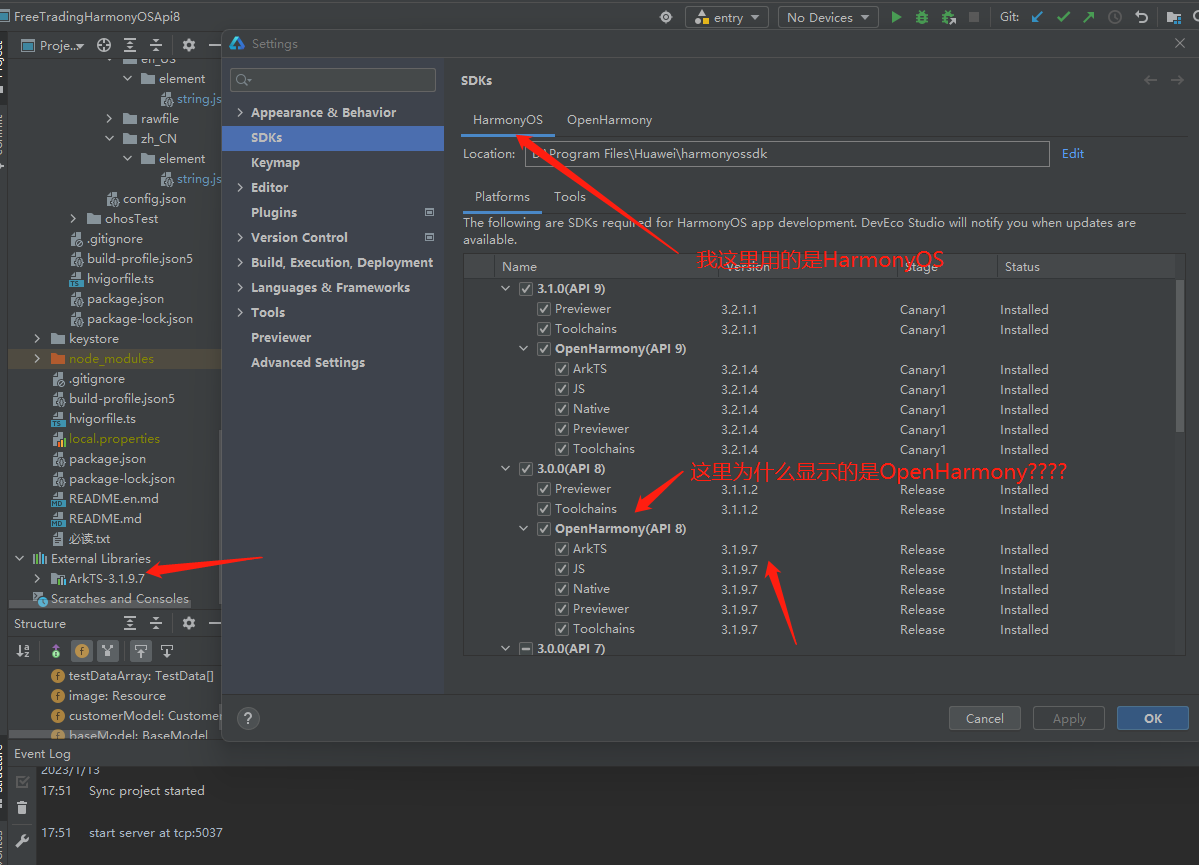Image resolution: width=1199 pixels, height=865 pixels.
Task: Click the target icon beside entry dropdown
Action: pos(666,17)
